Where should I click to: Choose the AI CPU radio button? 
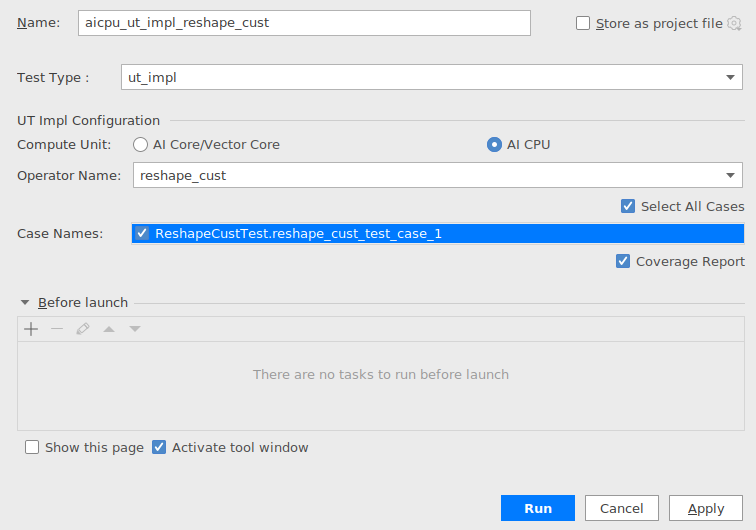tap(494, 145)
